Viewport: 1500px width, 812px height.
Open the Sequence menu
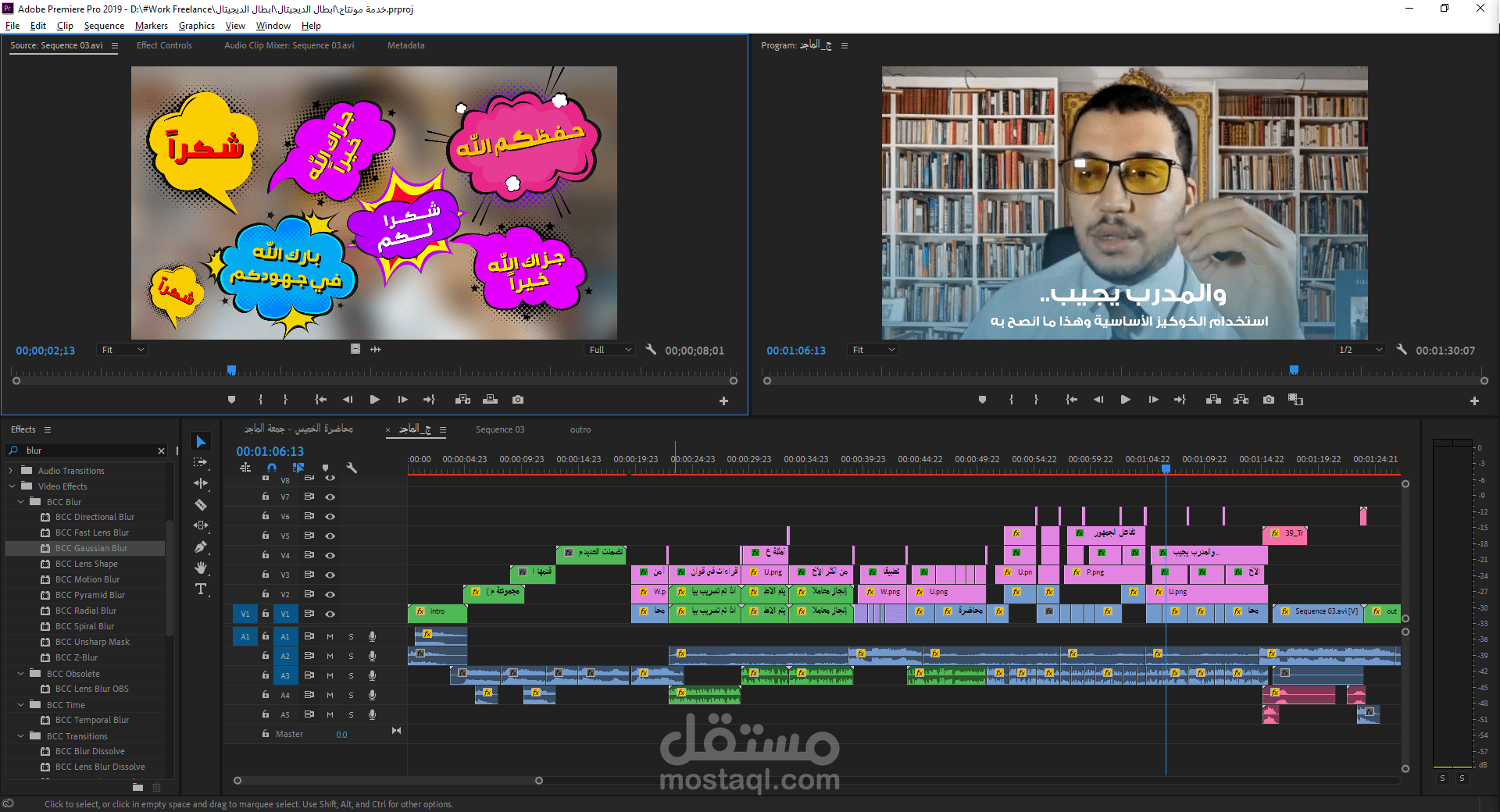pyautogui.click(x=104, y=26)
